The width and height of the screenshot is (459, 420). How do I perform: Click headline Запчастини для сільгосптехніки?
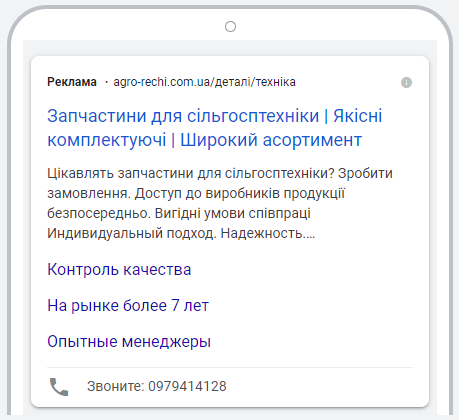183,116
